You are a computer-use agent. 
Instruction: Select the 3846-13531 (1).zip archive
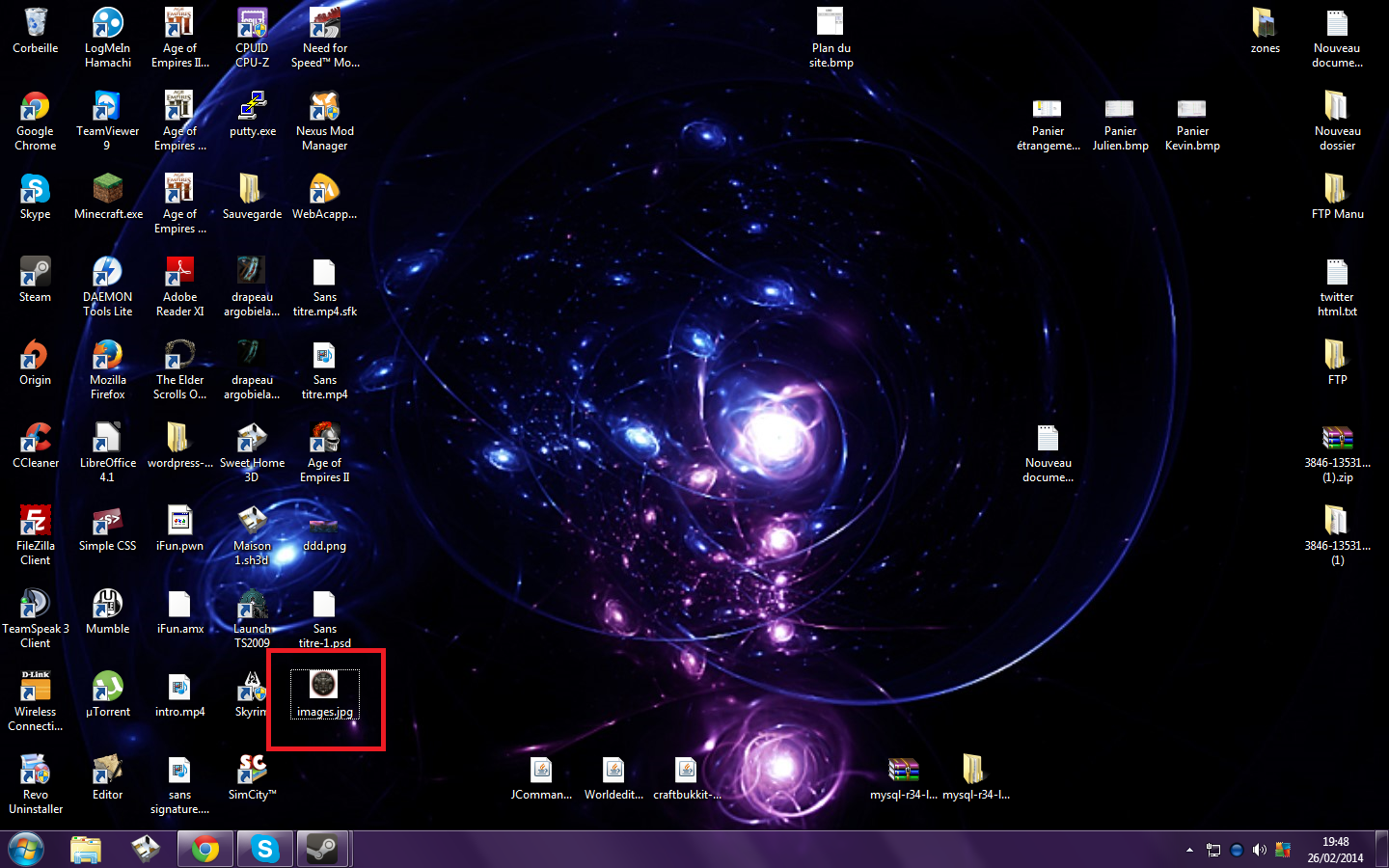[1337, 452]
